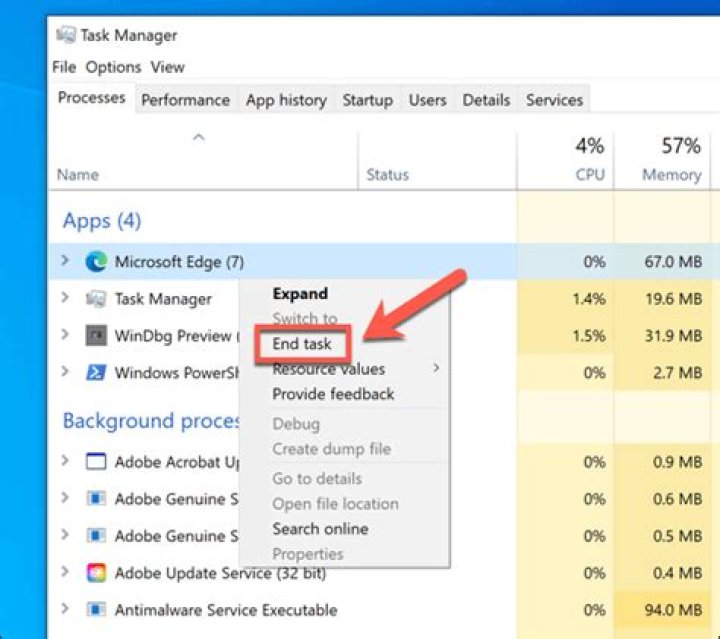
Task: Open the Startup tab
Action: coord(367,100)
